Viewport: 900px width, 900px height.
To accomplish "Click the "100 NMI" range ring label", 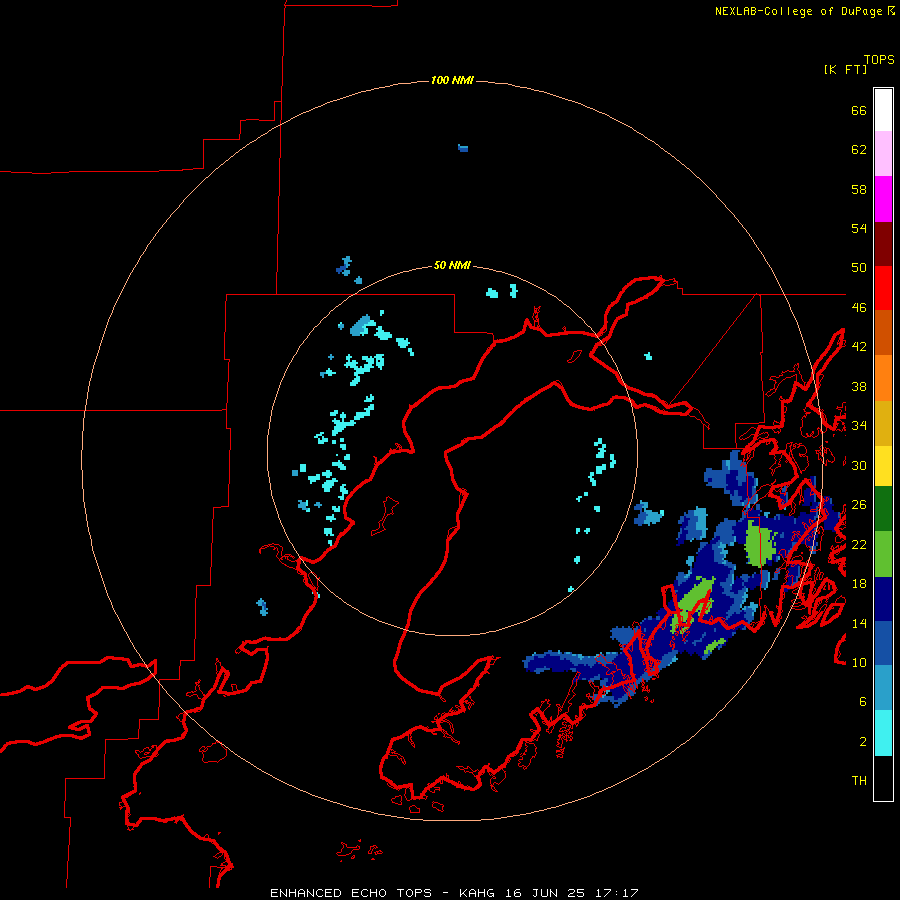I will (452, 80).
